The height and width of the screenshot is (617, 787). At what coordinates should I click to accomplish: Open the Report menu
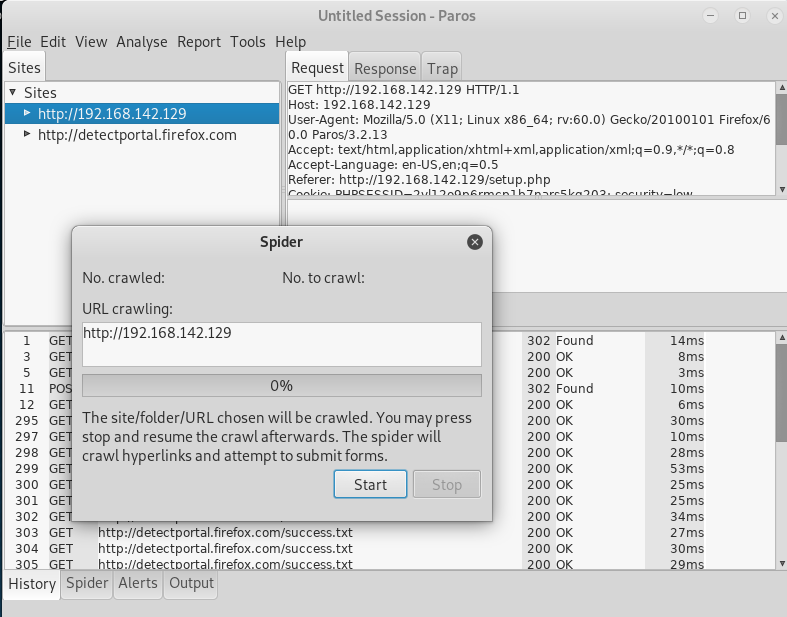(x=199, y=42)
